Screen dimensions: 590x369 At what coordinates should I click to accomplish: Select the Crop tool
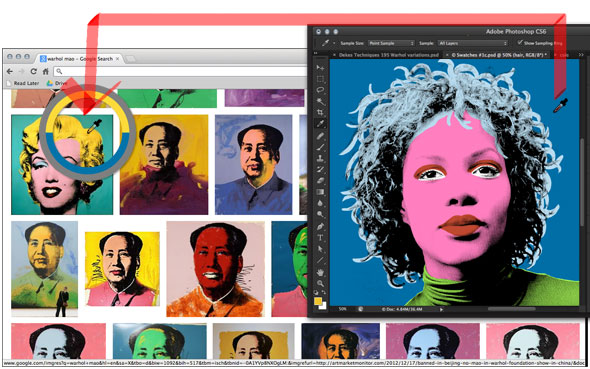[x=320, y=112]
